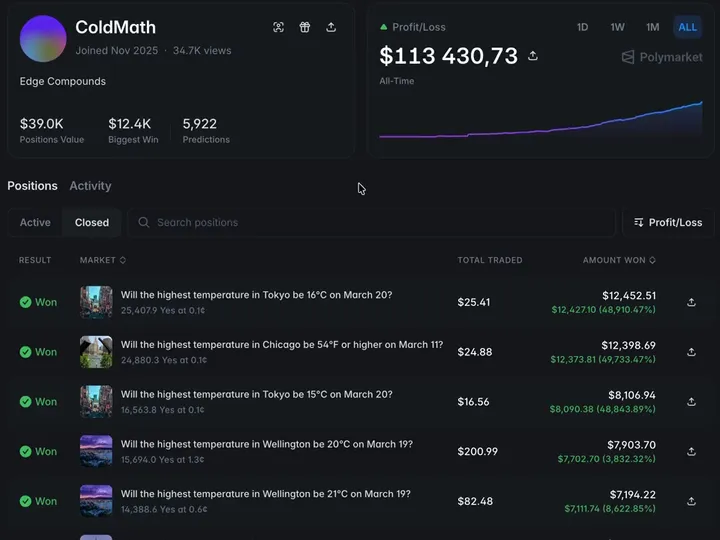Viewport: 720px width, 540px height.
Task: Click the $12,452.51 amount won
Action: (629, 295)
